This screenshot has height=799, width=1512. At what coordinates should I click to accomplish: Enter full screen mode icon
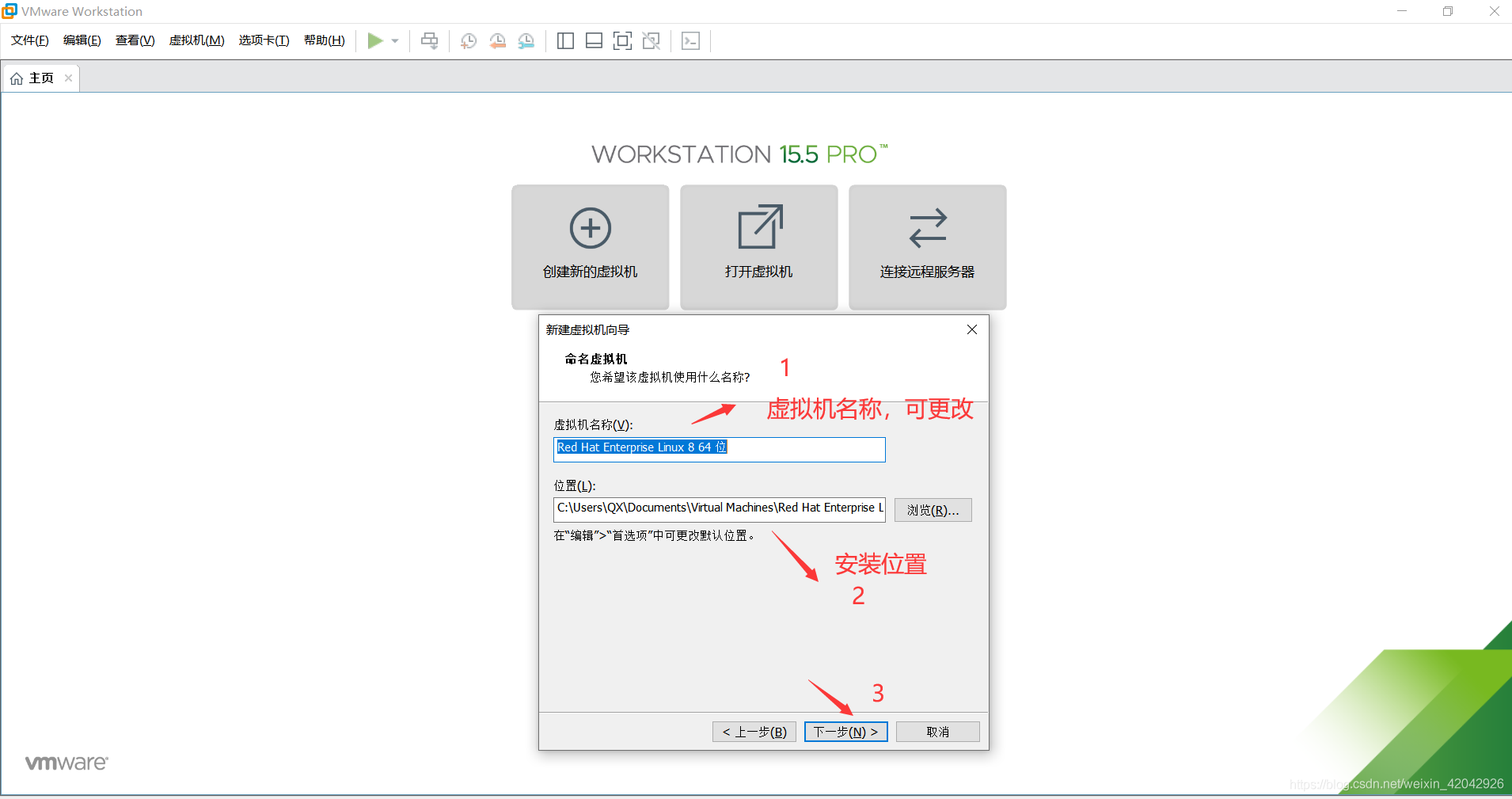pyautogui.click(x=623, y=41)
